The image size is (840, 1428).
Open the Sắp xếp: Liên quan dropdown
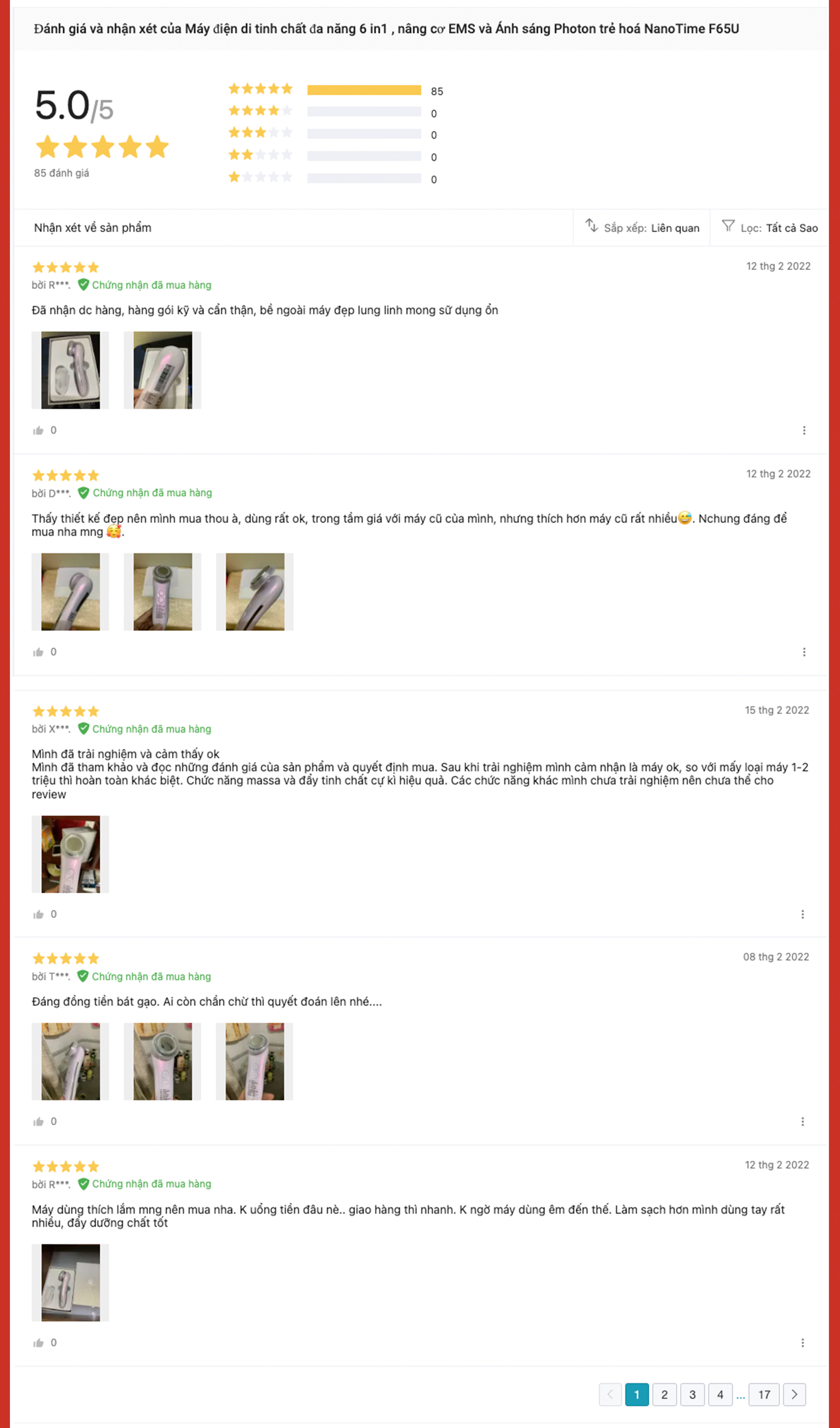coord(642,228)
